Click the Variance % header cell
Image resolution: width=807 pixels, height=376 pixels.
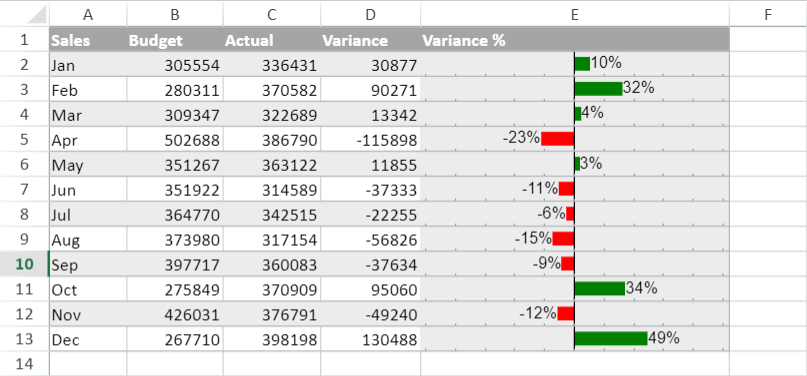(x=575, y=40)
